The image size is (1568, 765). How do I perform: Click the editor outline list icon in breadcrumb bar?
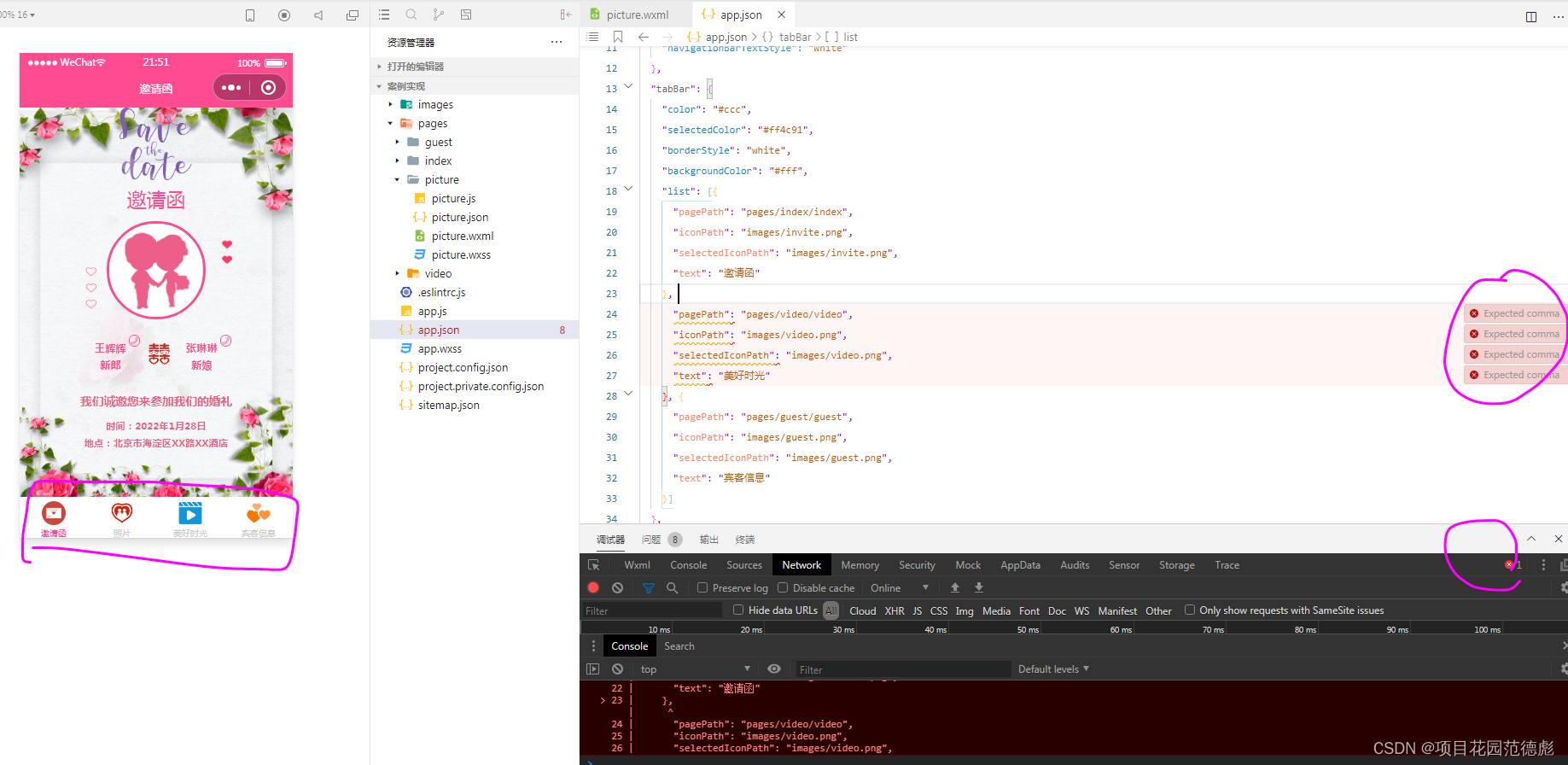(x=593, y=37)
